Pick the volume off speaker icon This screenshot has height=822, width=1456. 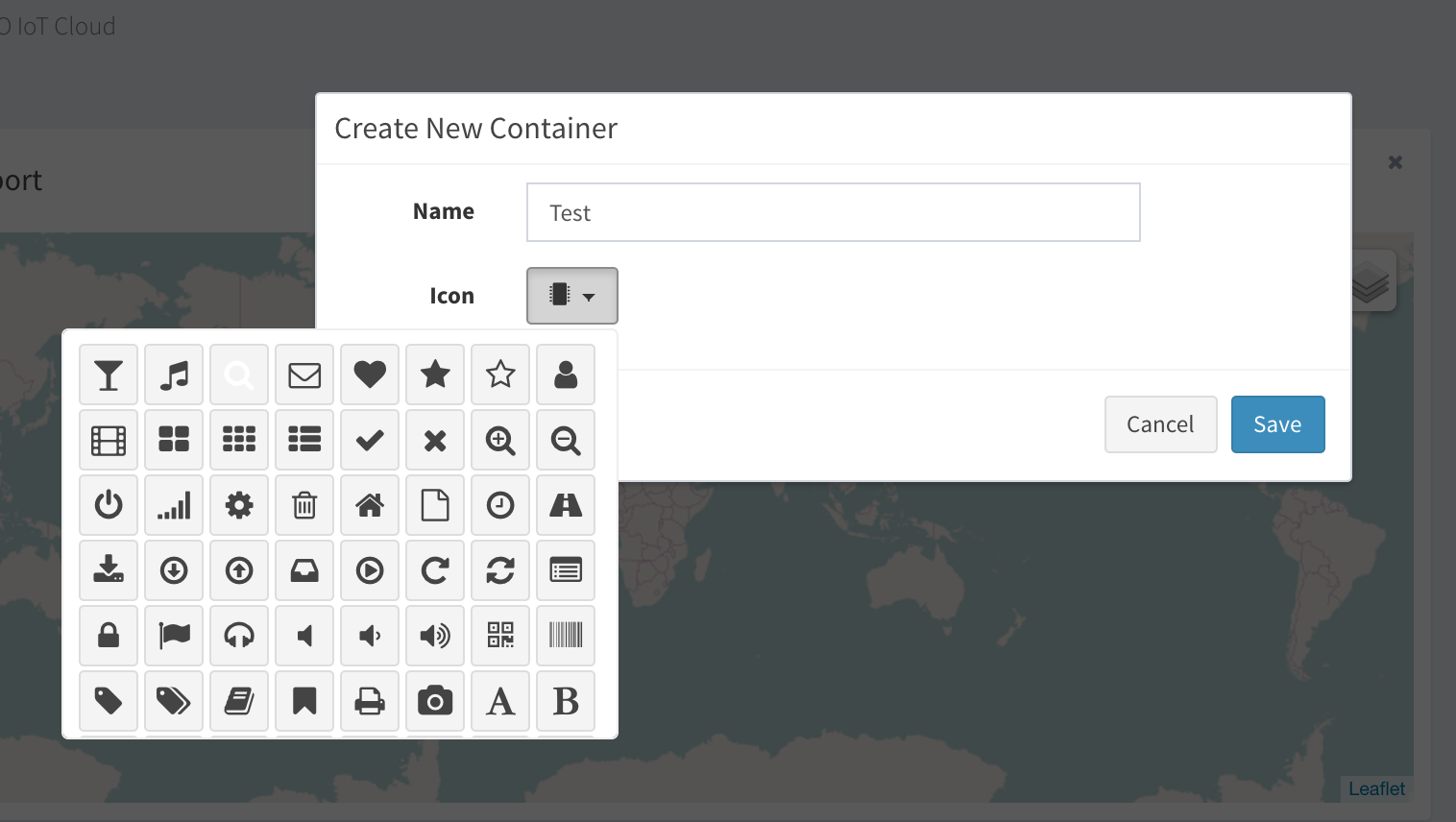(304, 636)
